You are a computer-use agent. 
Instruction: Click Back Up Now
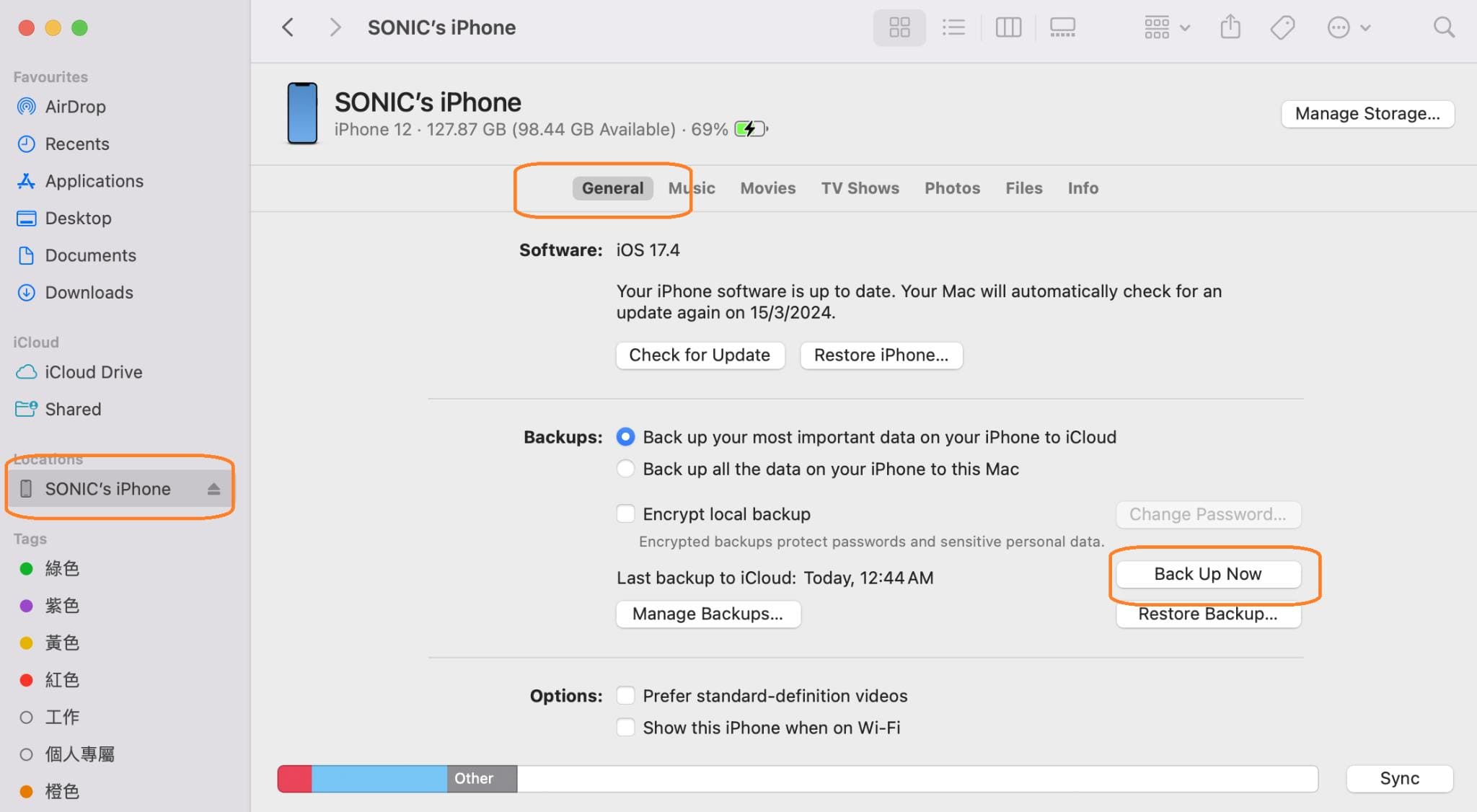coord(1208,574)
